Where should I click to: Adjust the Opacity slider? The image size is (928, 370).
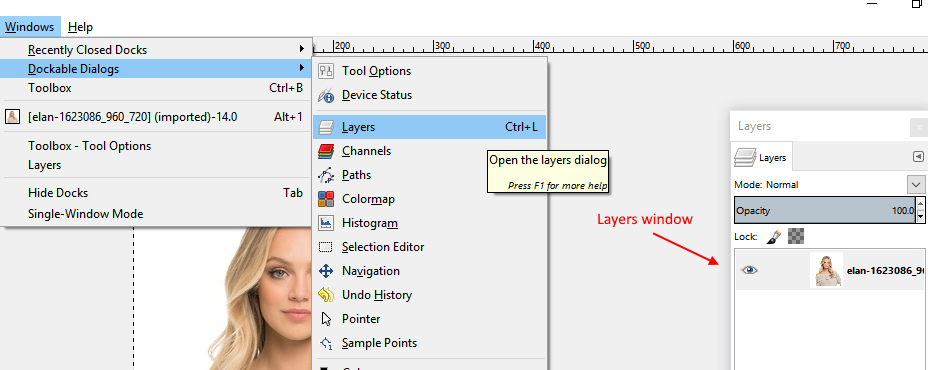824,210
